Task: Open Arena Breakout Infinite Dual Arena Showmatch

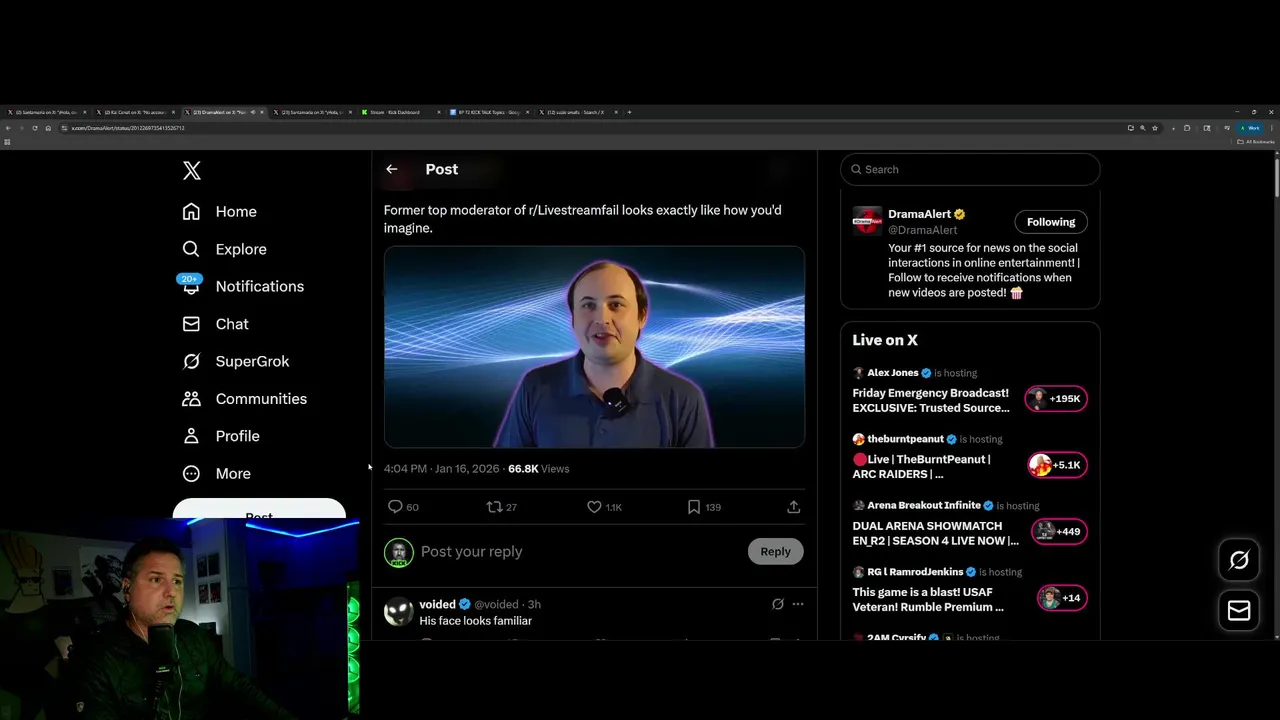Action: coord(936,533)
